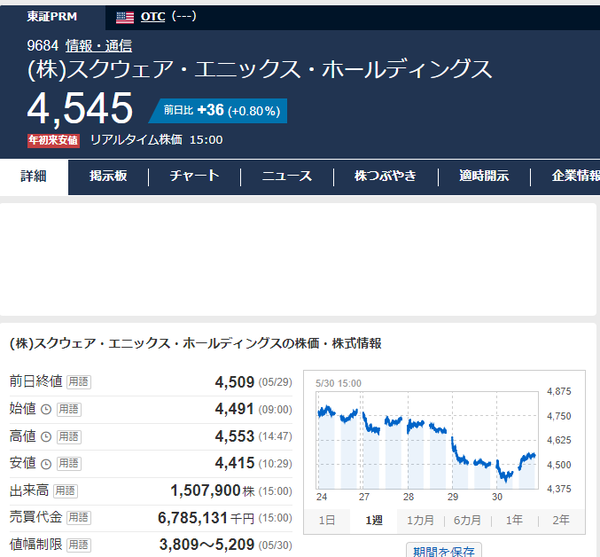Click the stock code 9684
Screen dimensions: 600x557
coord(42,46)
